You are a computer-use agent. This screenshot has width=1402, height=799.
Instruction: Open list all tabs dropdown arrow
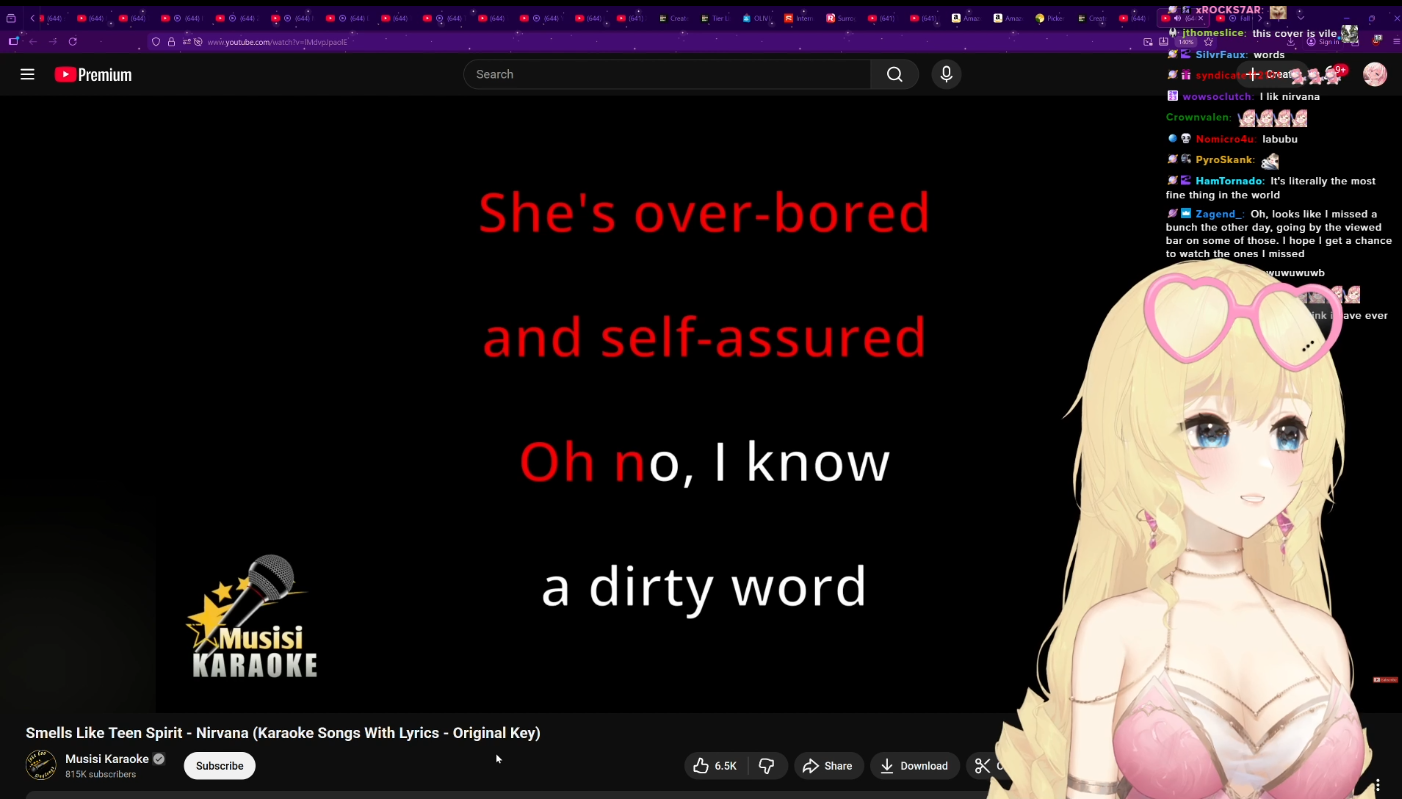tap(1300, 17)
